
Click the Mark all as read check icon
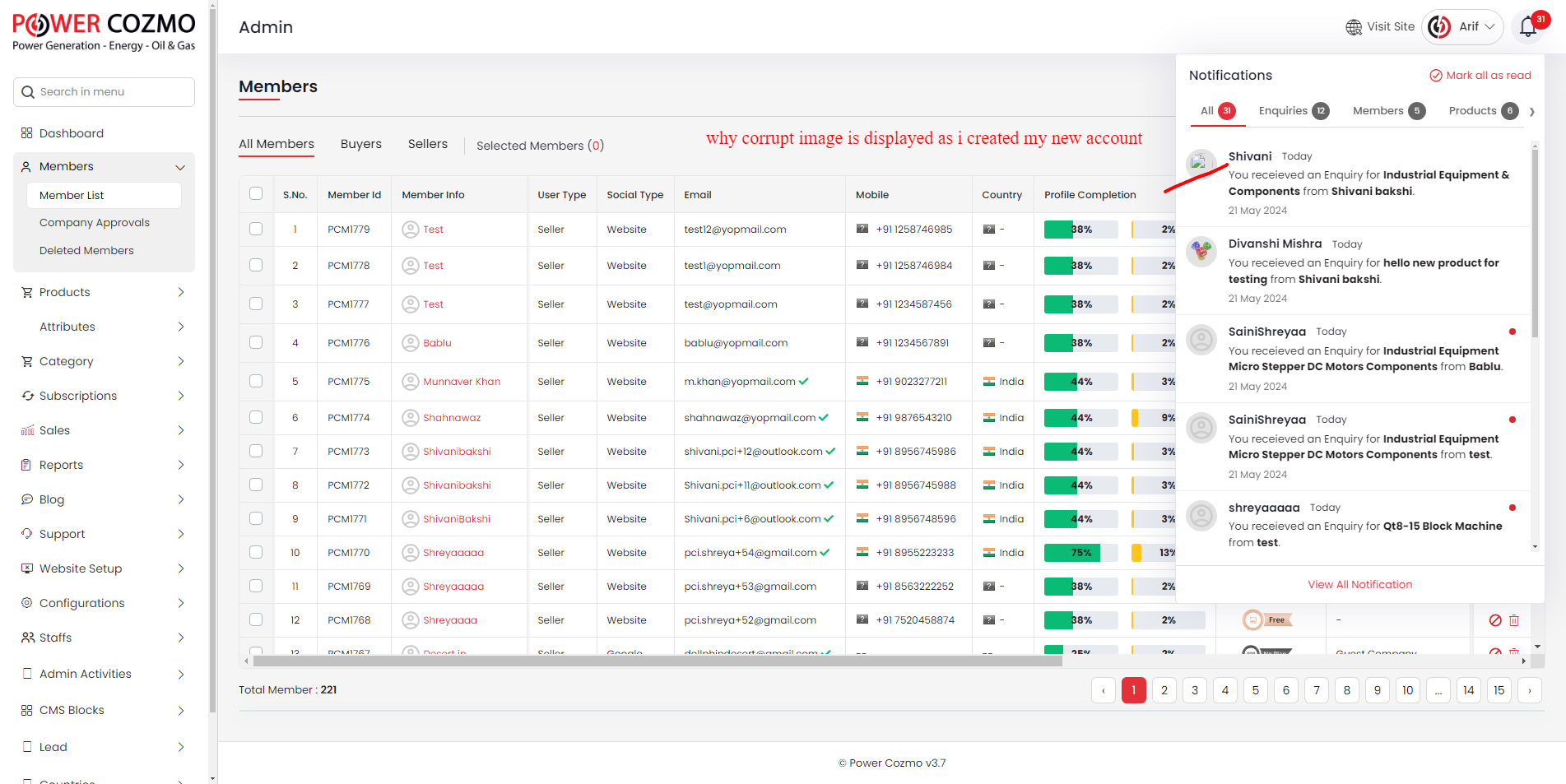(x=1436, y=76)
